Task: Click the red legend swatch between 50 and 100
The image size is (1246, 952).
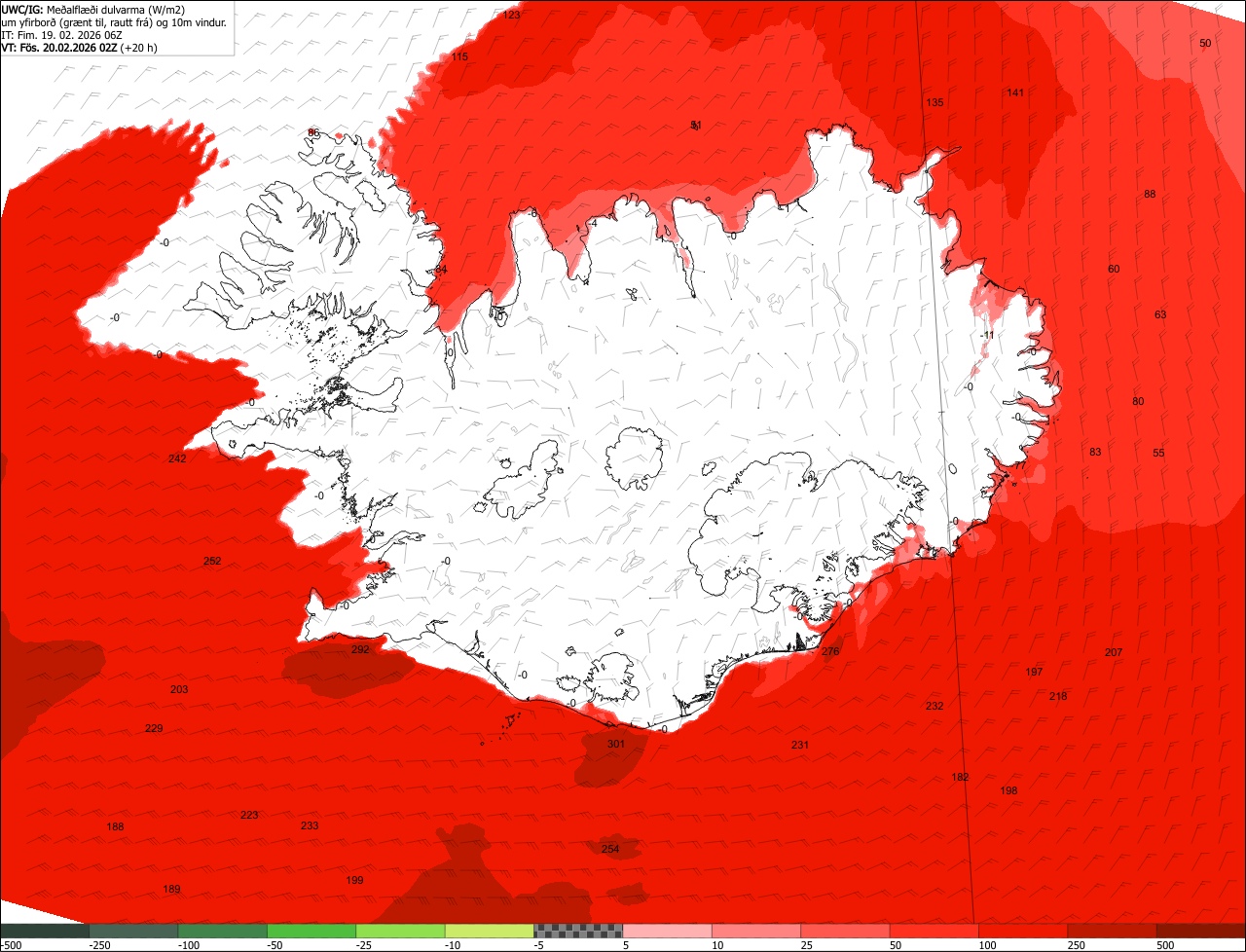Action: point(934,931)
